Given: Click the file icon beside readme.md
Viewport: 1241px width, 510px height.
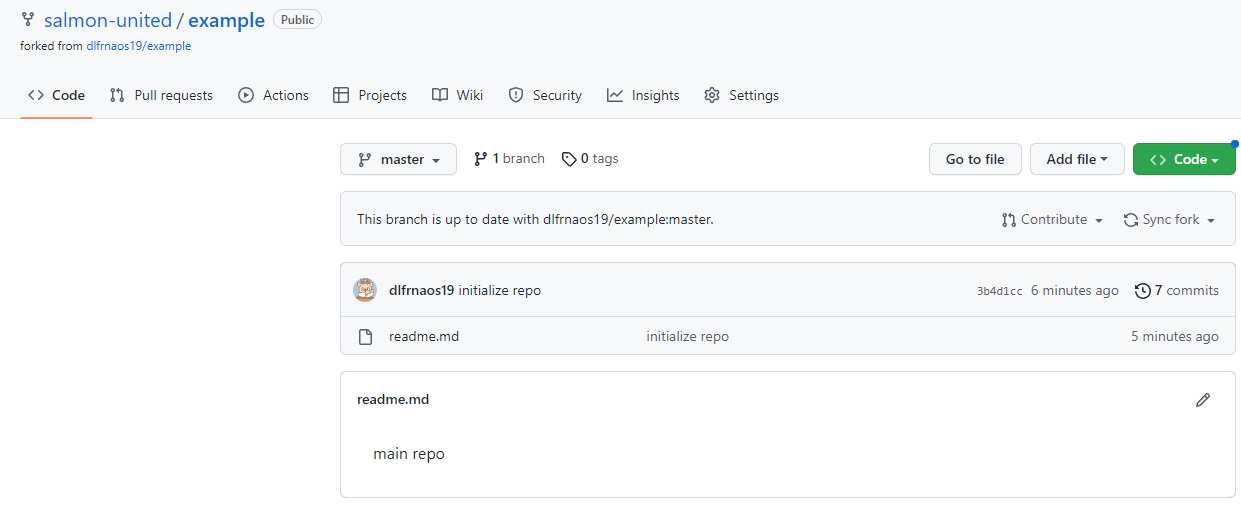Looking at the screenshot, I should [x=365, y=336].
